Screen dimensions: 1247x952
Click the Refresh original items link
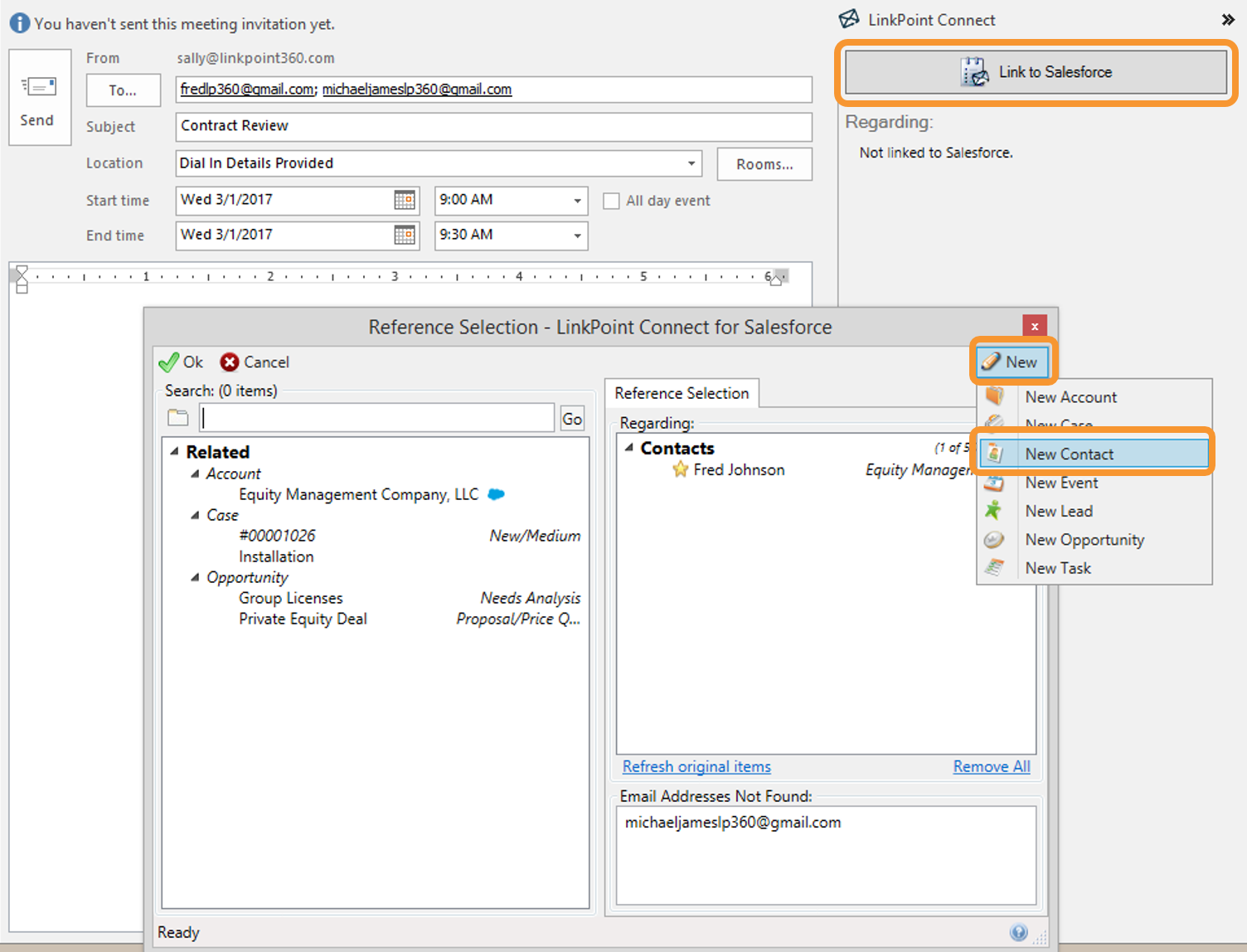tap(696, 767)
